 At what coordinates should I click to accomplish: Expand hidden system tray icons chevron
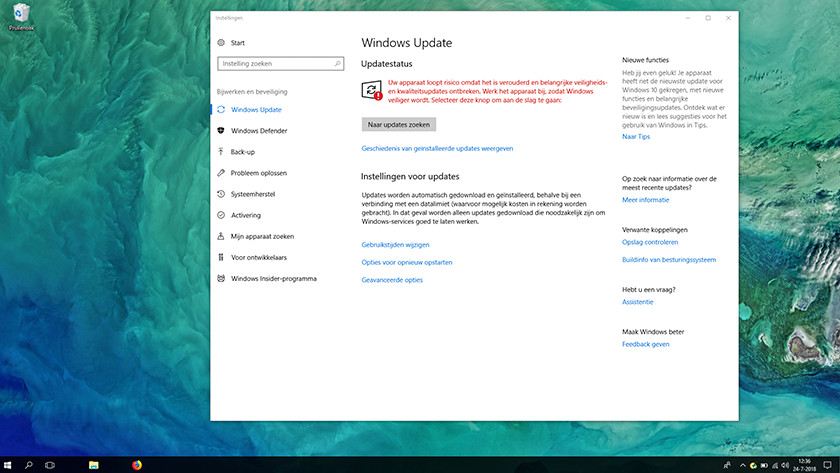click(x=742, y=466)
